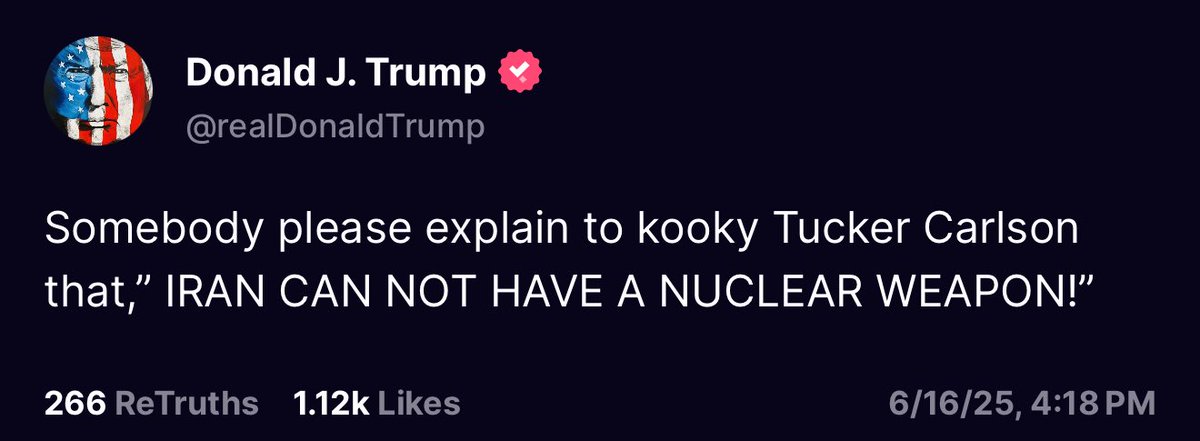Click the 266 ReTruths number
Screen dimensions: 1200x441
point(74,403)
